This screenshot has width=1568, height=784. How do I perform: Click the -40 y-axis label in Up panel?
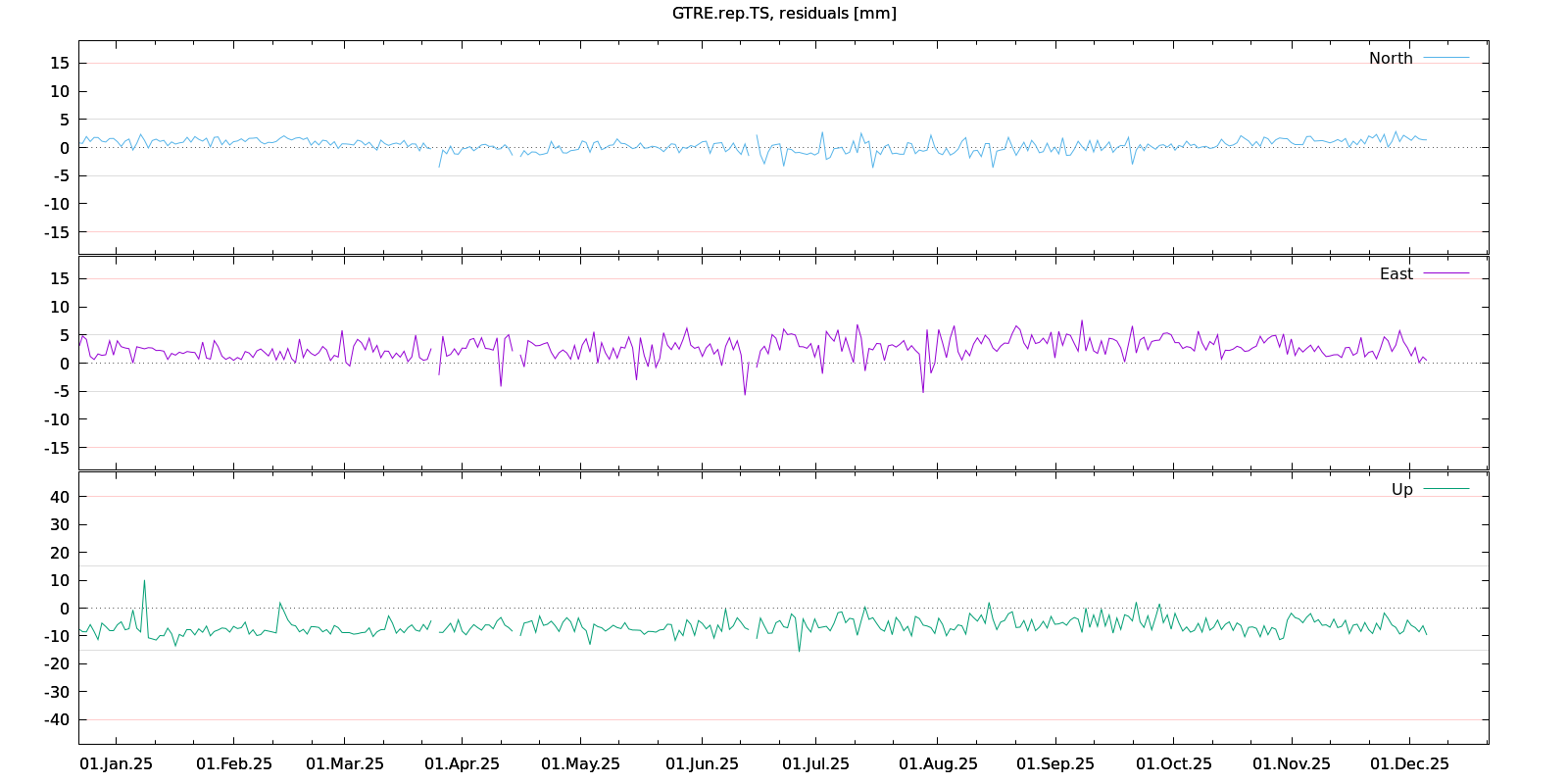[57, 719]
